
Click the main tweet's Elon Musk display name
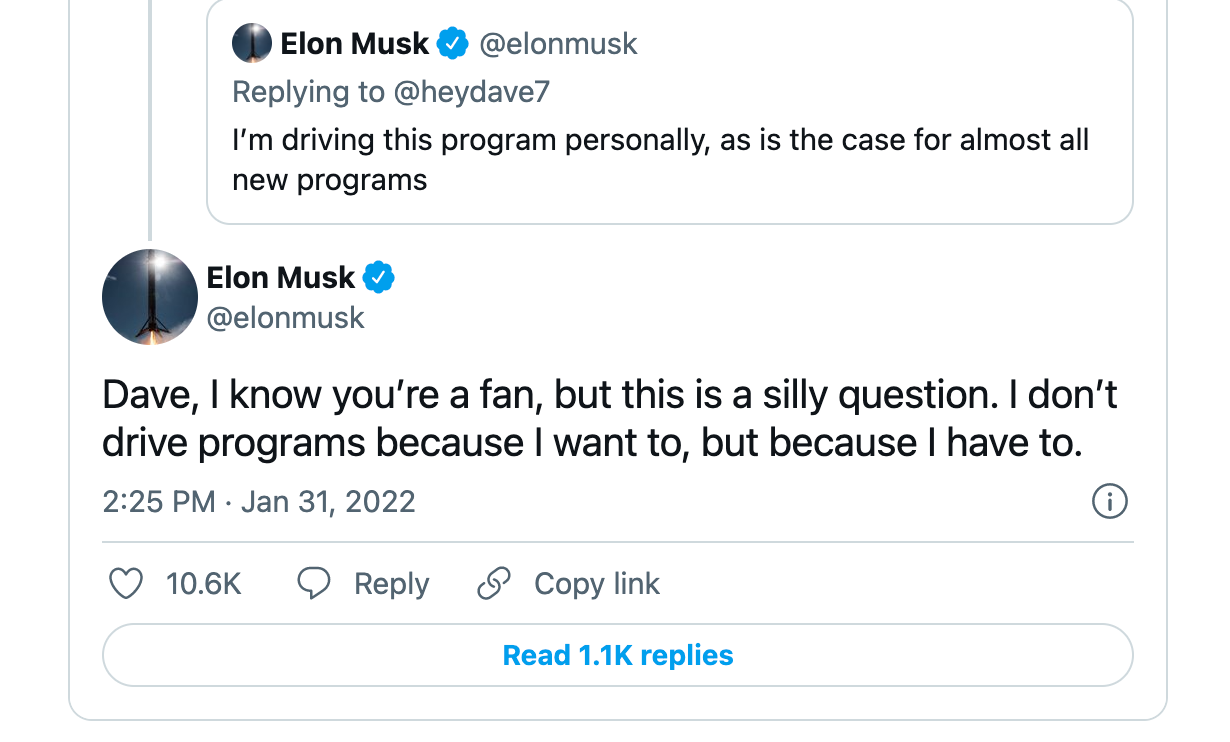coord(281,278)
